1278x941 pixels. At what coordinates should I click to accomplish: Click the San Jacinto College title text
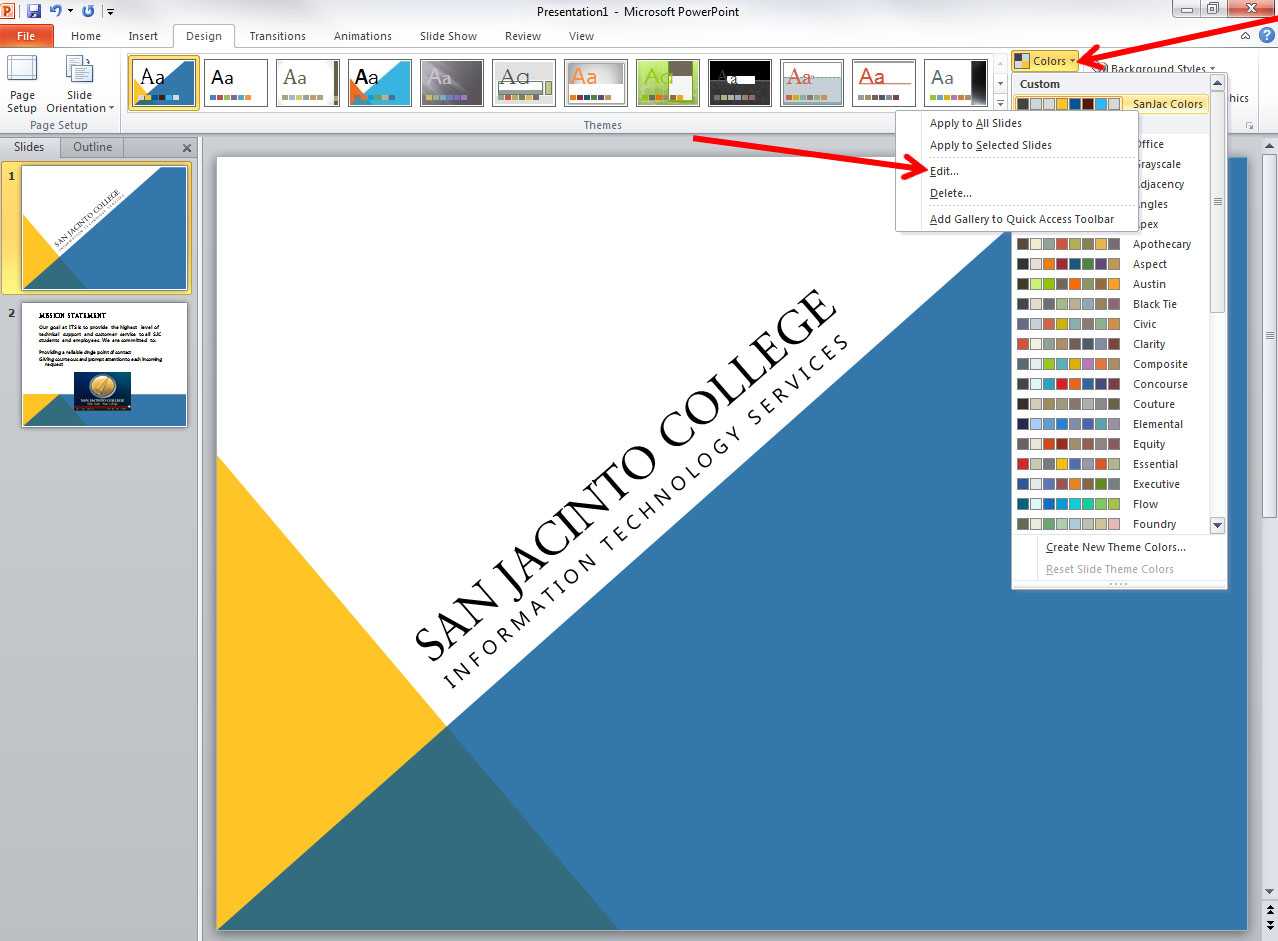624,476
